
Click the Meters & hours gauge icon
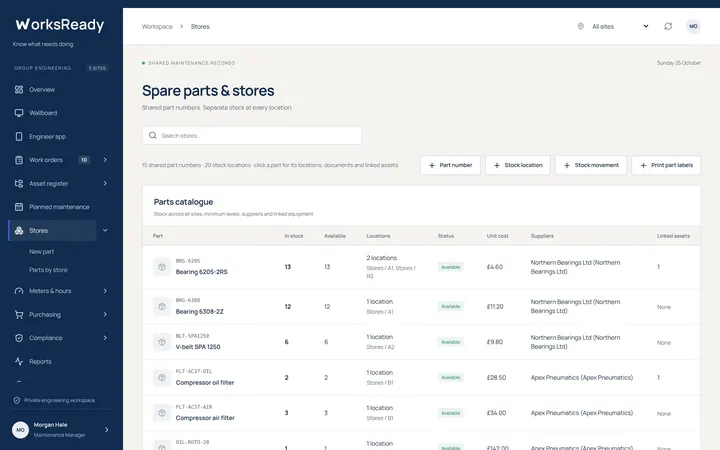click(19, 291)
